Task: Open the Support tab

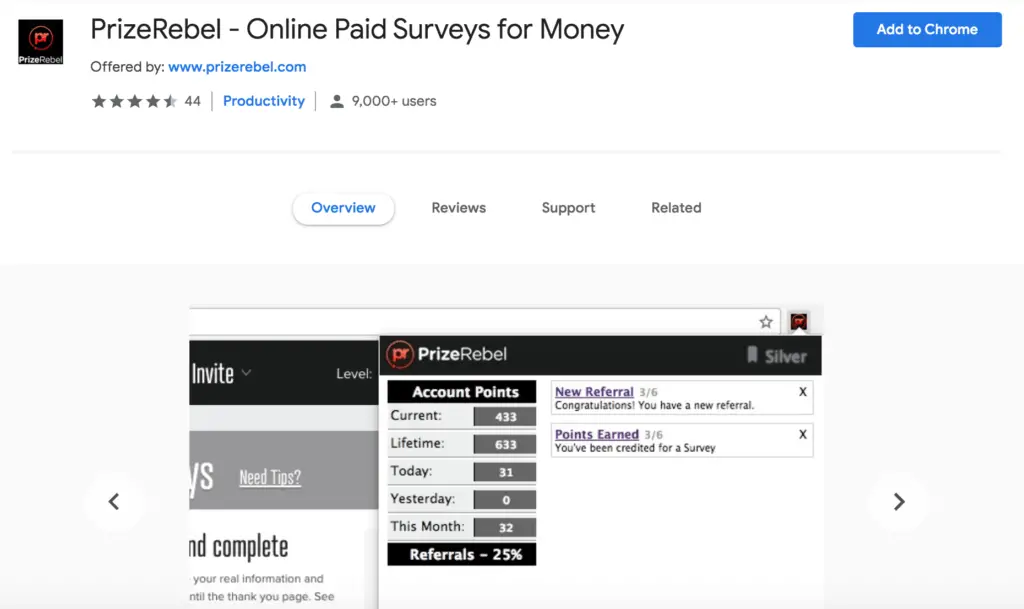Action: coord(568,208)
